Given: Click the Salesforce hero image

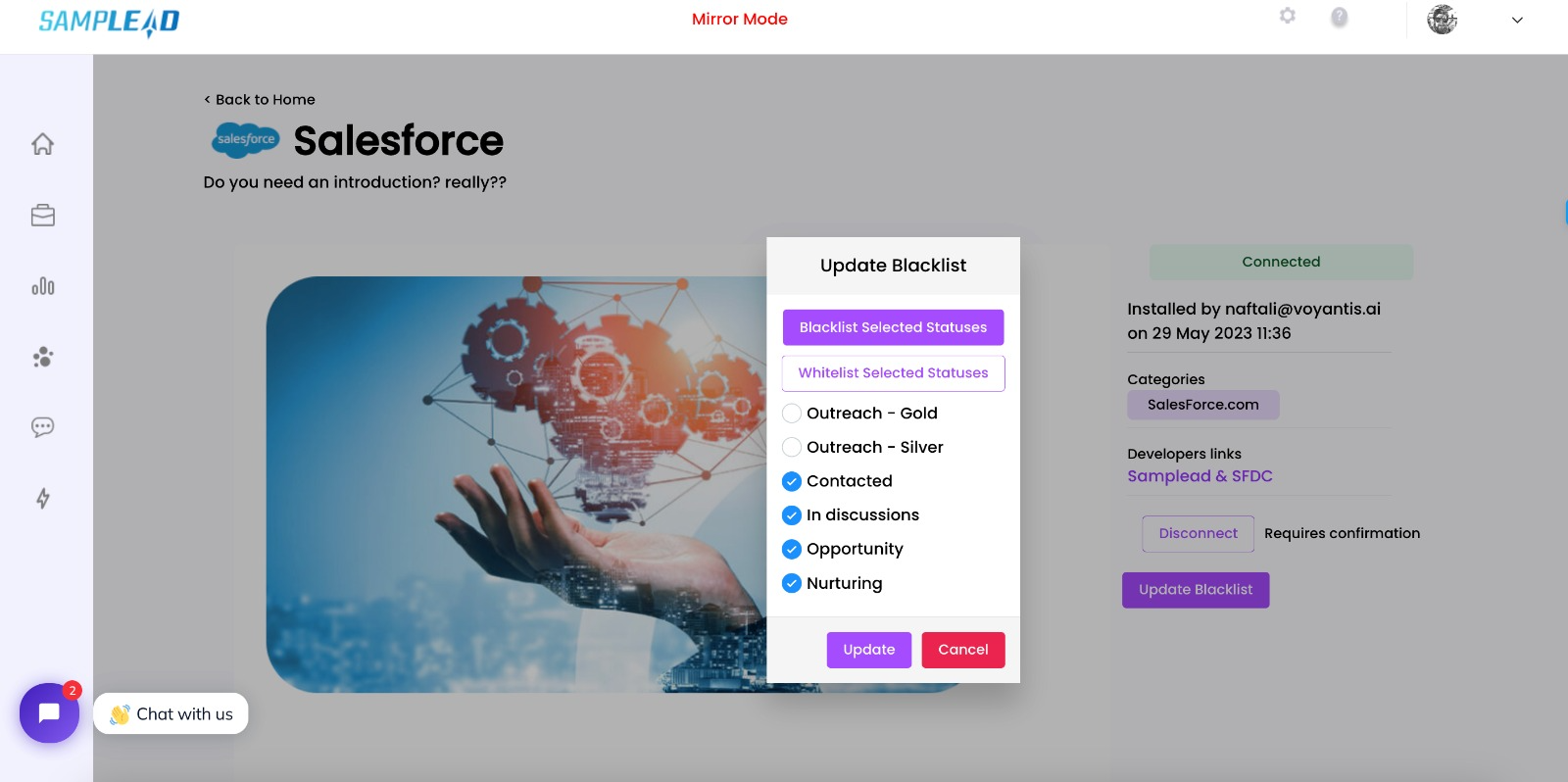Looking at the screenshot, I should tap(516, 484).
